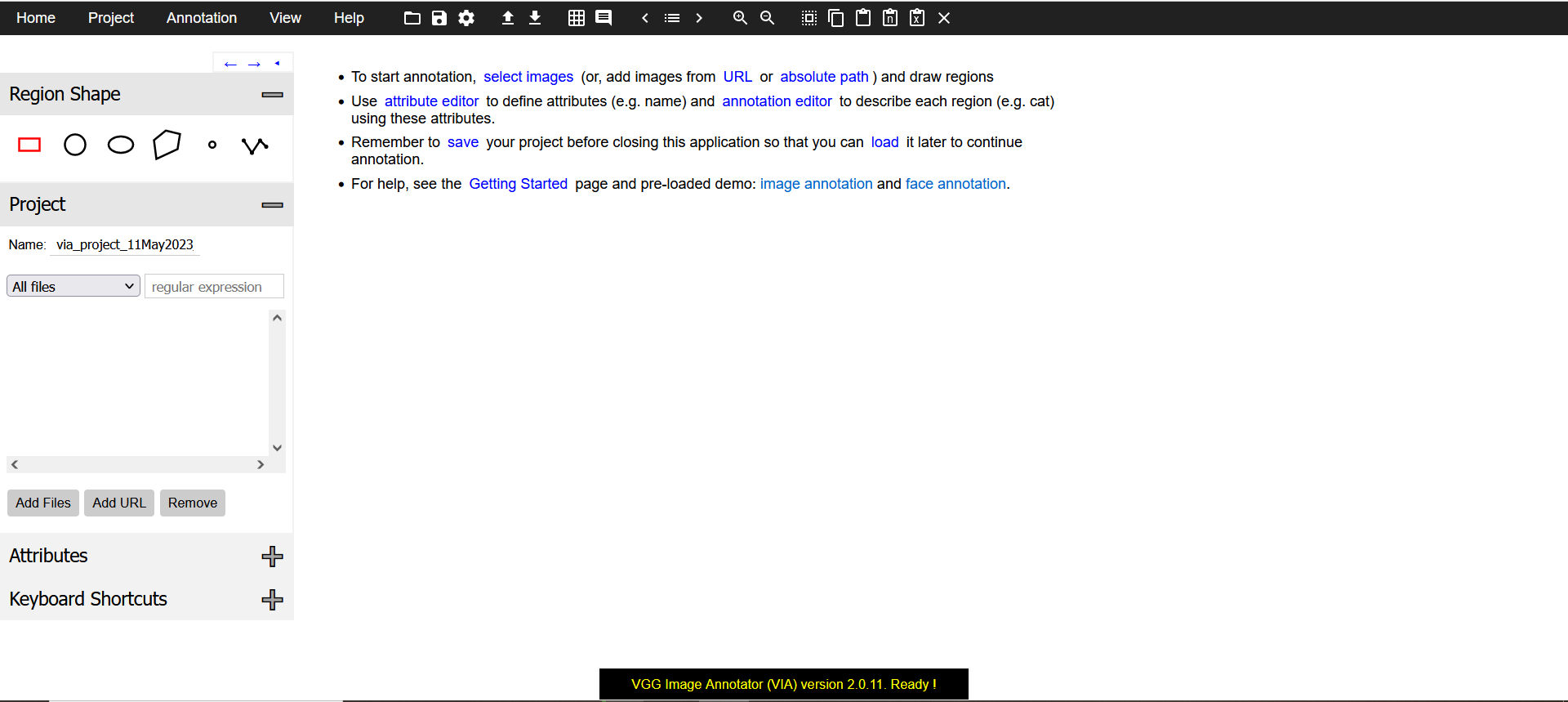Focus the regular expression filter field
The height and width of the screenshot is (702, 1568).
[x=214, y=286]
